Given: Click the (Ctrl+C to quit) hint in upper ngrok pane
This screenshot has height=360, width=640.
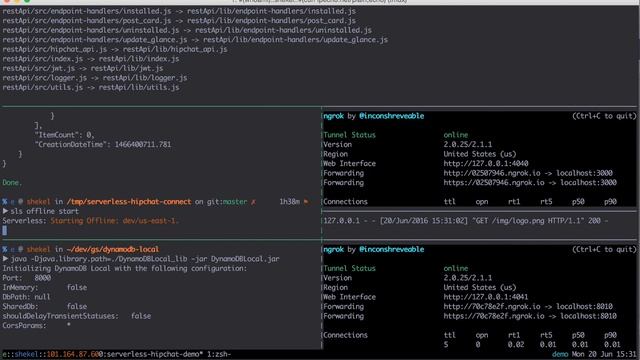Looking at the screenshot, I should 604,116.
